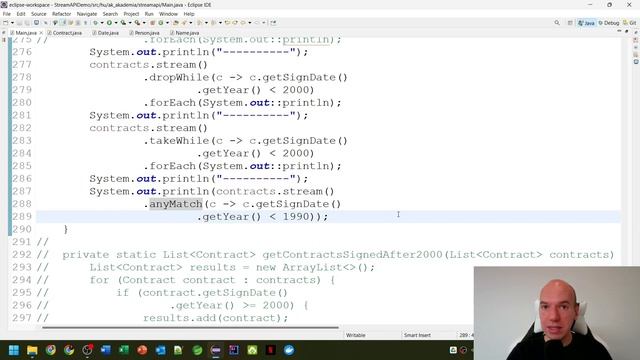Click the External Tools run icon
Screen dimensions: 640x360
(137, 23)
